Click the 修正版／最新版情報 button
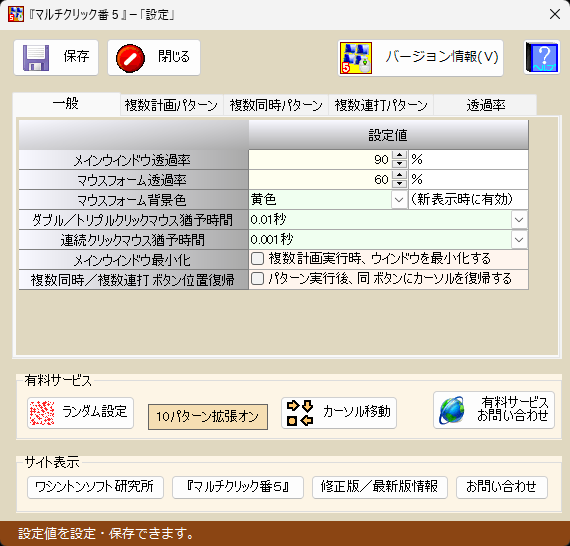Image resolution: width=570 pixels, height=546 pixels. tap(380, 487)
